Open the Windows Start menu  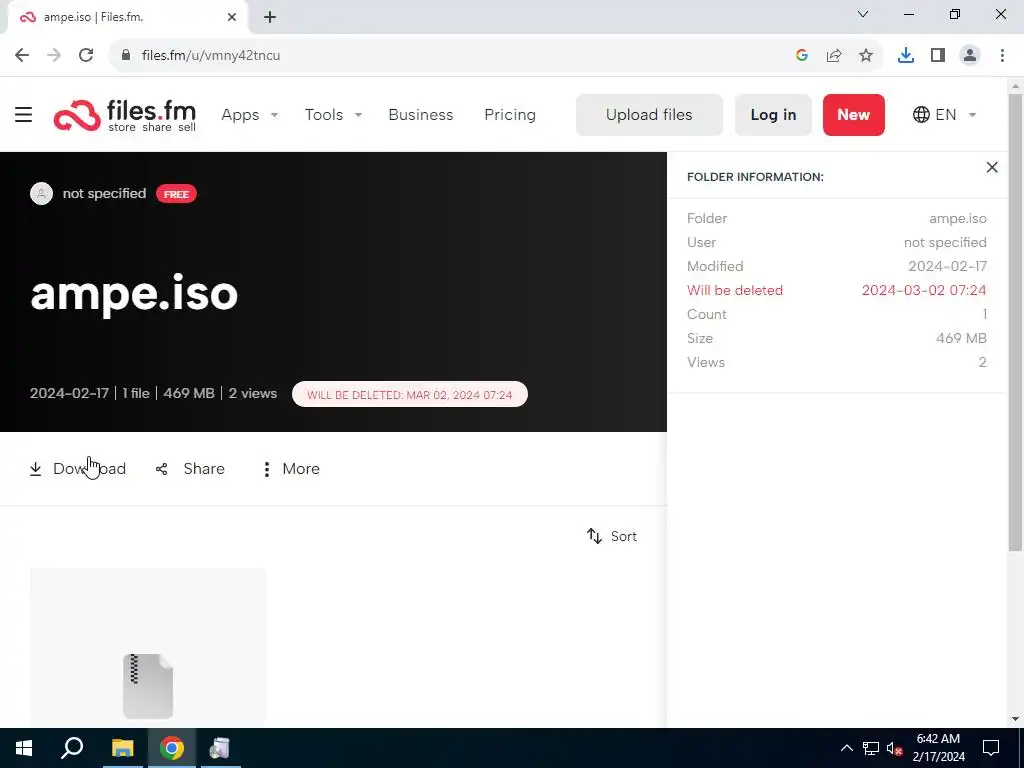(x=24, y=748)
